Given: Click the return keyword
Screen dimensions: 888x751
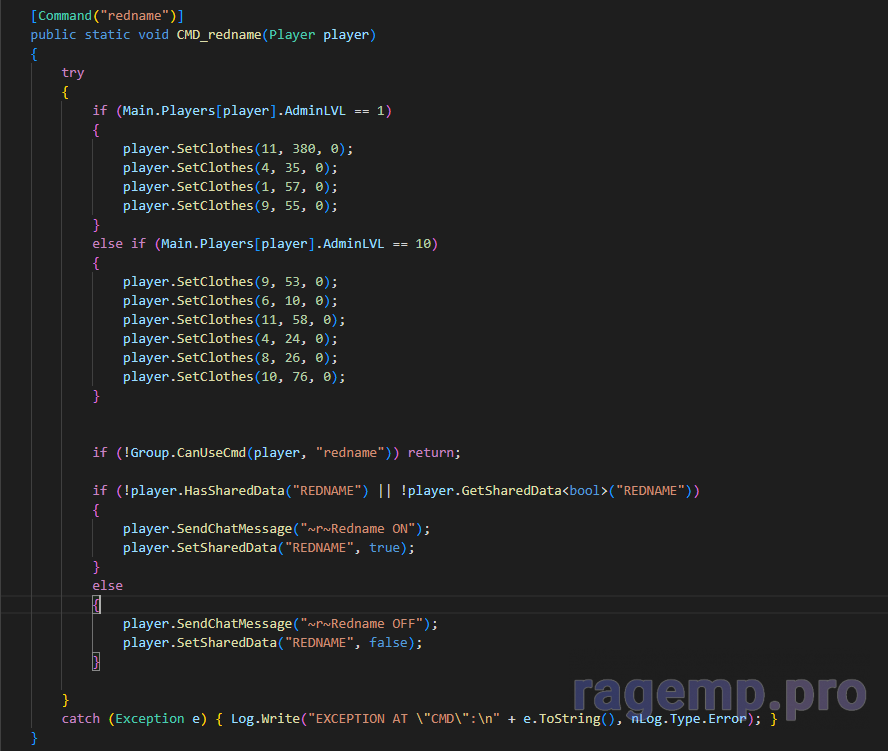Looking at the screenshot, I should [430, 453].
